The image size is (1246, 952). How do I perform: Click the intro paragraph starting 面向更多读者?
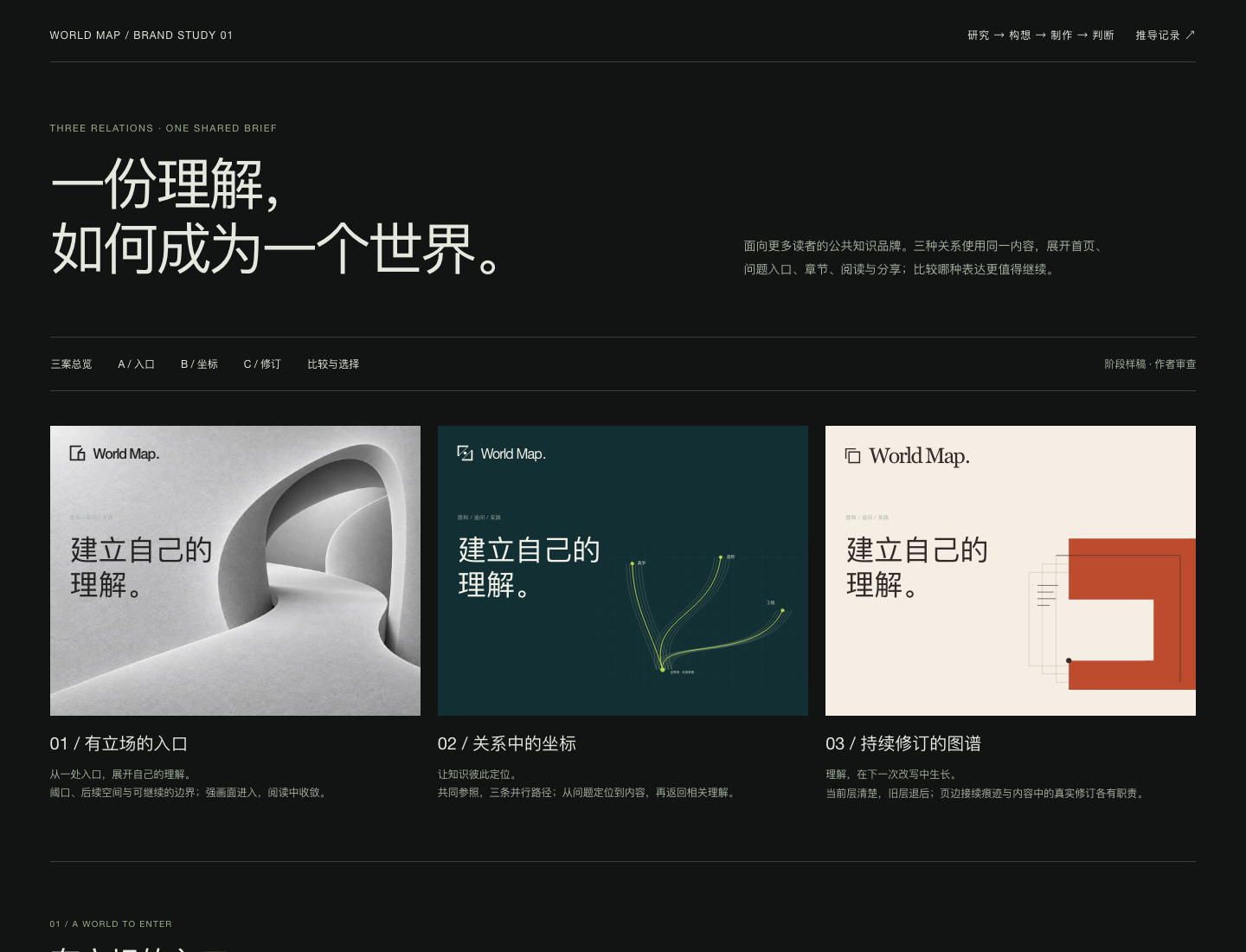(x=925, y=258)
